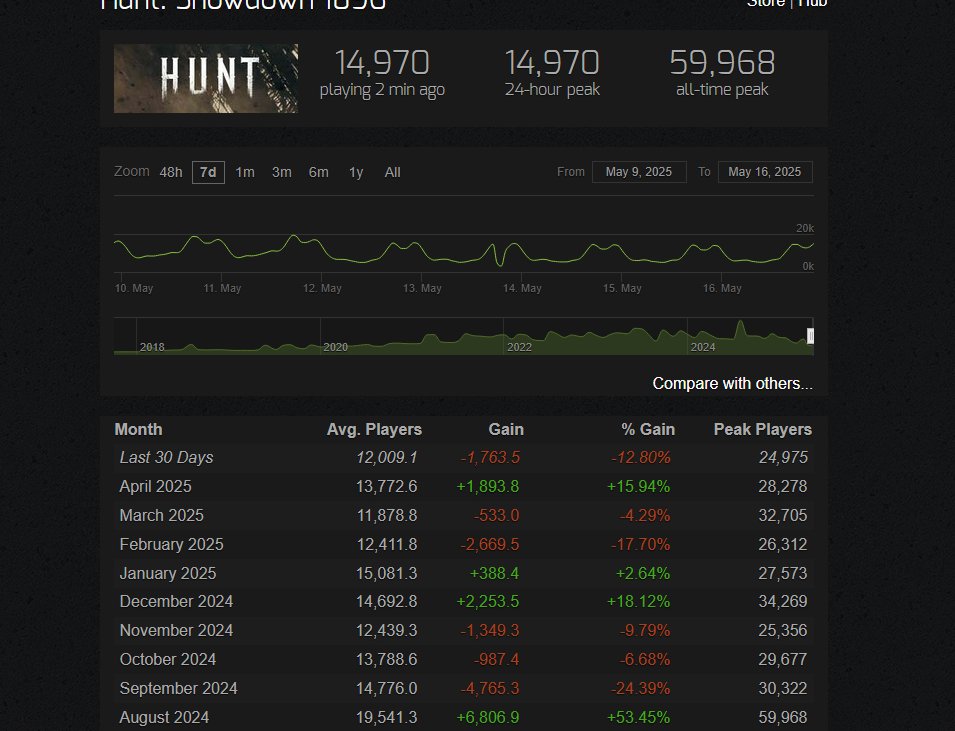Click the 16. May label on chart axis

pyautogui.click(x=722, y=288)
